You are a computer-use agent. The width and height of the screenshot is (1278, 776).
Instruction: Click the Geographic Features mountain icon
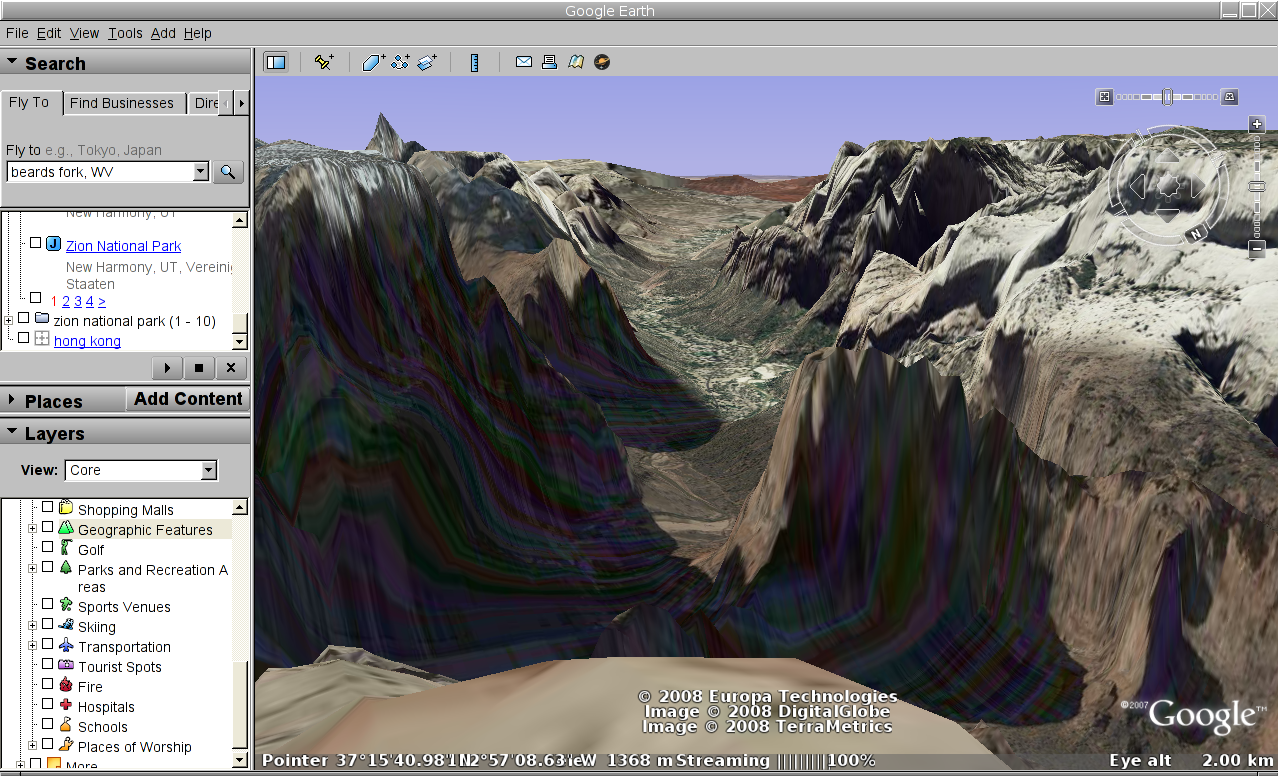click(x=66, y=528)
